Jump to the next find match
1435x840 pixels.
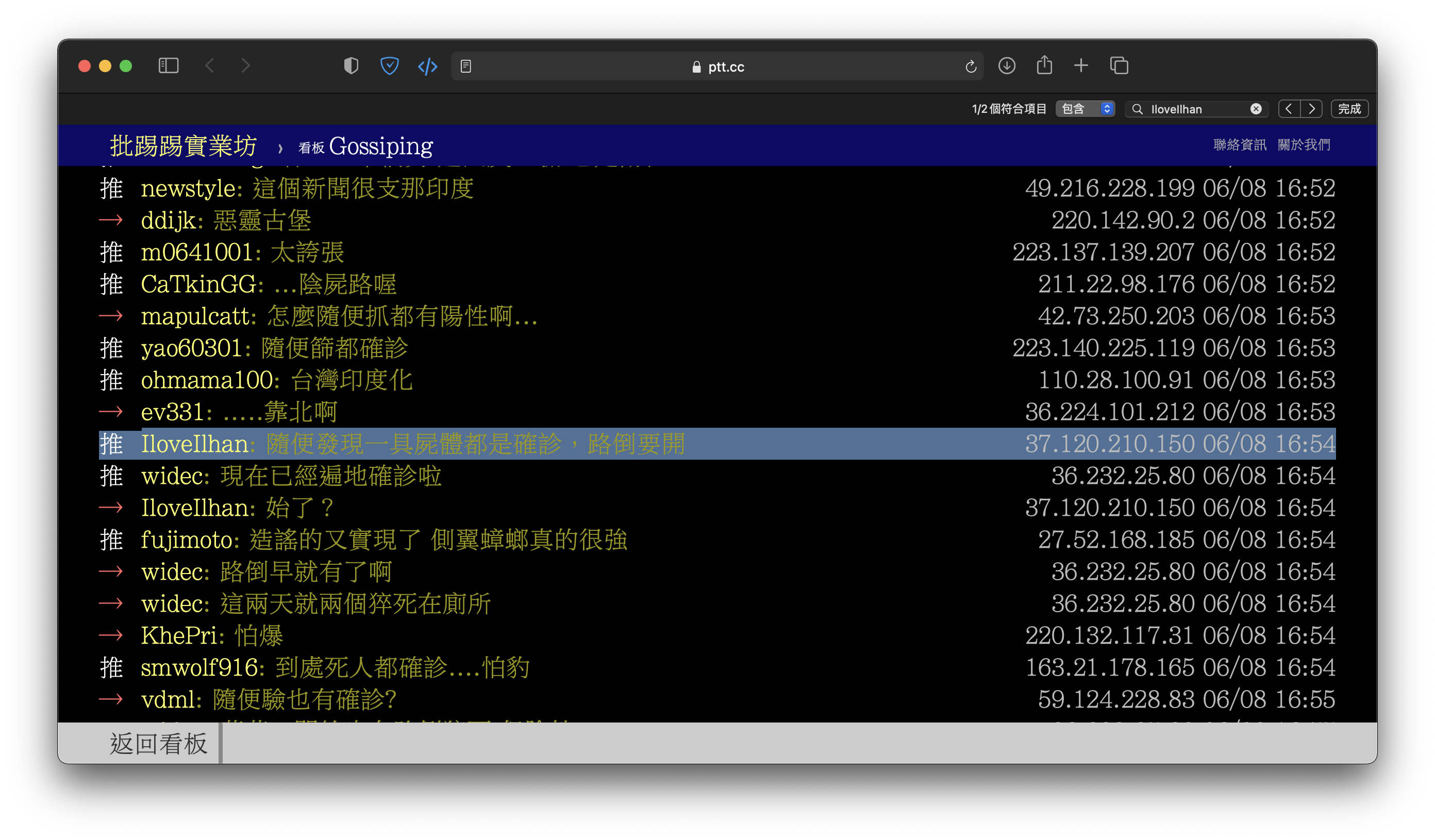tap(1311, 109)
